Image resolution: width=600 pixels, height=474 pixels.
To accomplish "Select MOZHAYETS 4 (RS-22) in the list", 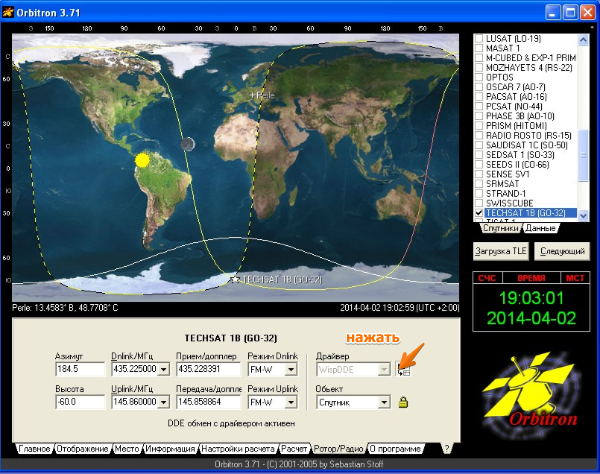I will click(529, 67).
